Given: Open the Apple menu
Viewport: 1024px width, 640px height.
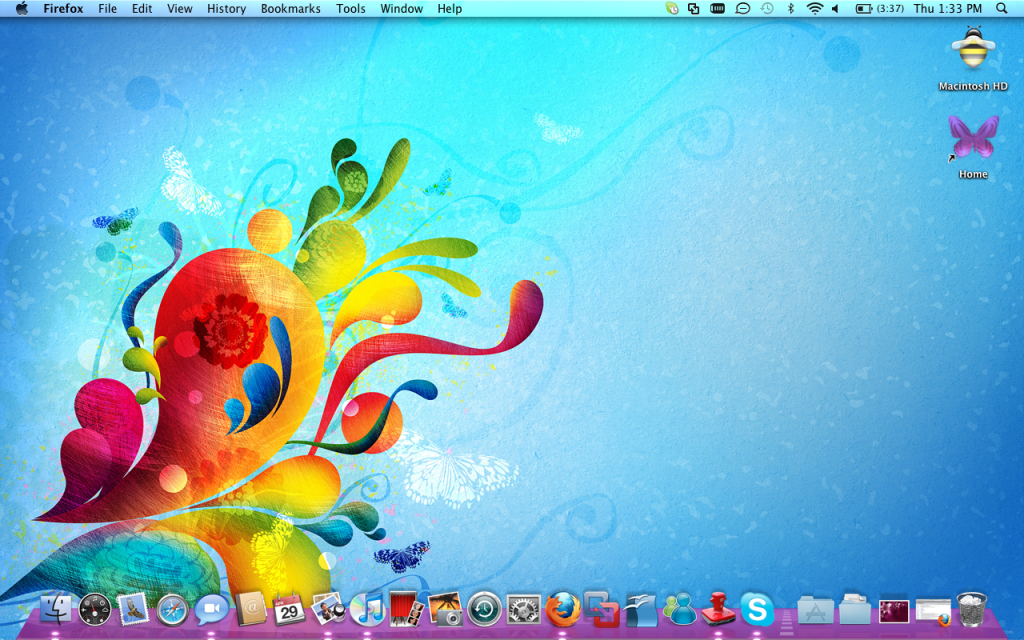Looking at the screenshot, I should 22,8.
